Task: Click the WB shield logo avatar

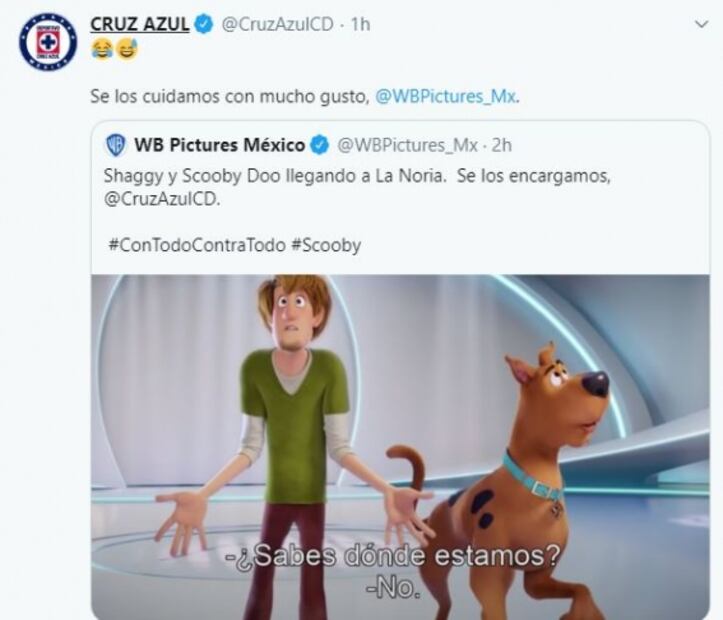Action: 116,145
